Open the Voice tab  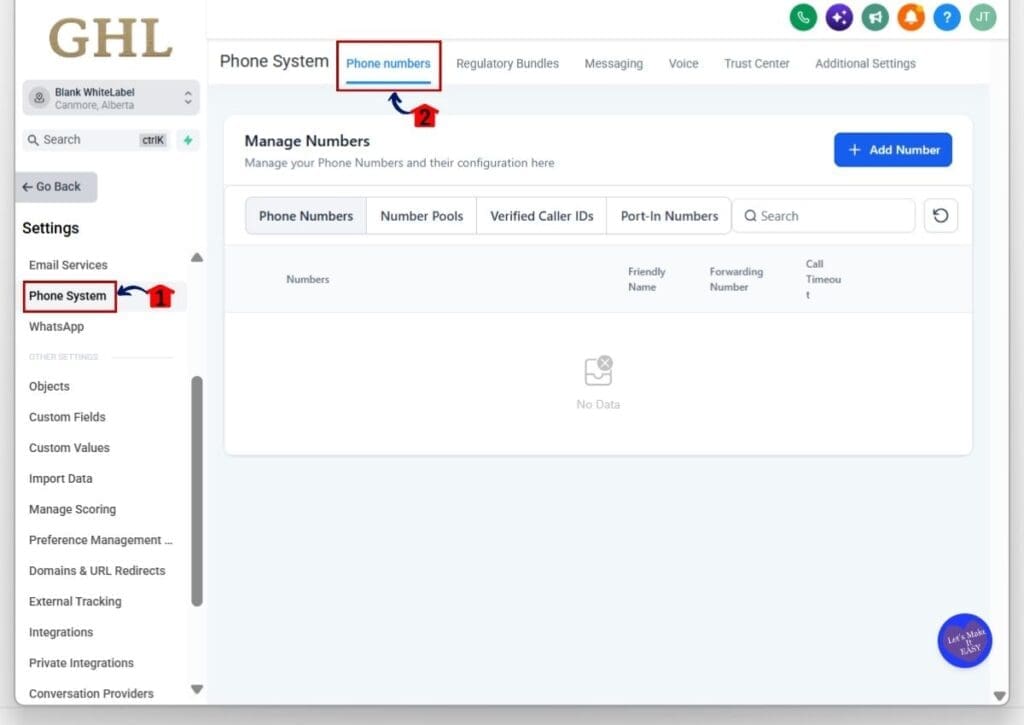[683, 63]
